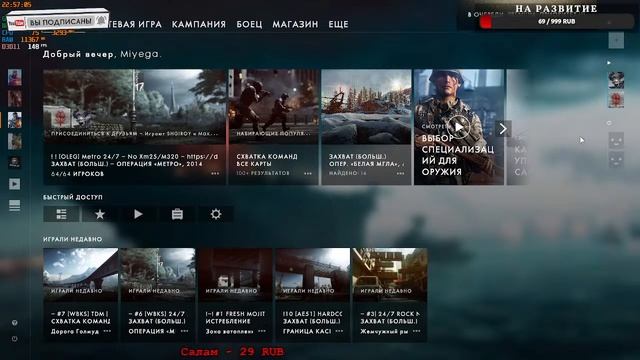Open second friend avatar with red emblem

616,100
